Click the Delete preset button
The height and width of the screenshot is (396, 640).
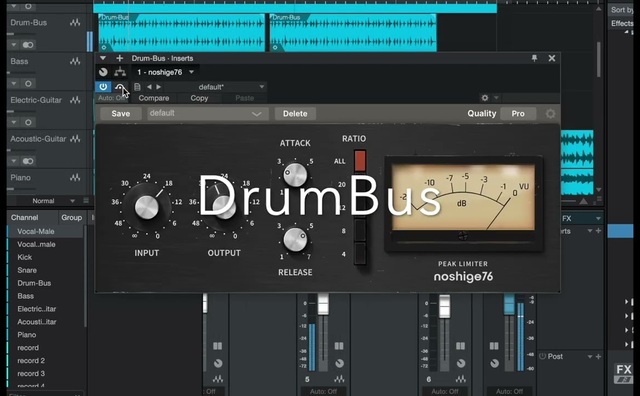[295, 113]
